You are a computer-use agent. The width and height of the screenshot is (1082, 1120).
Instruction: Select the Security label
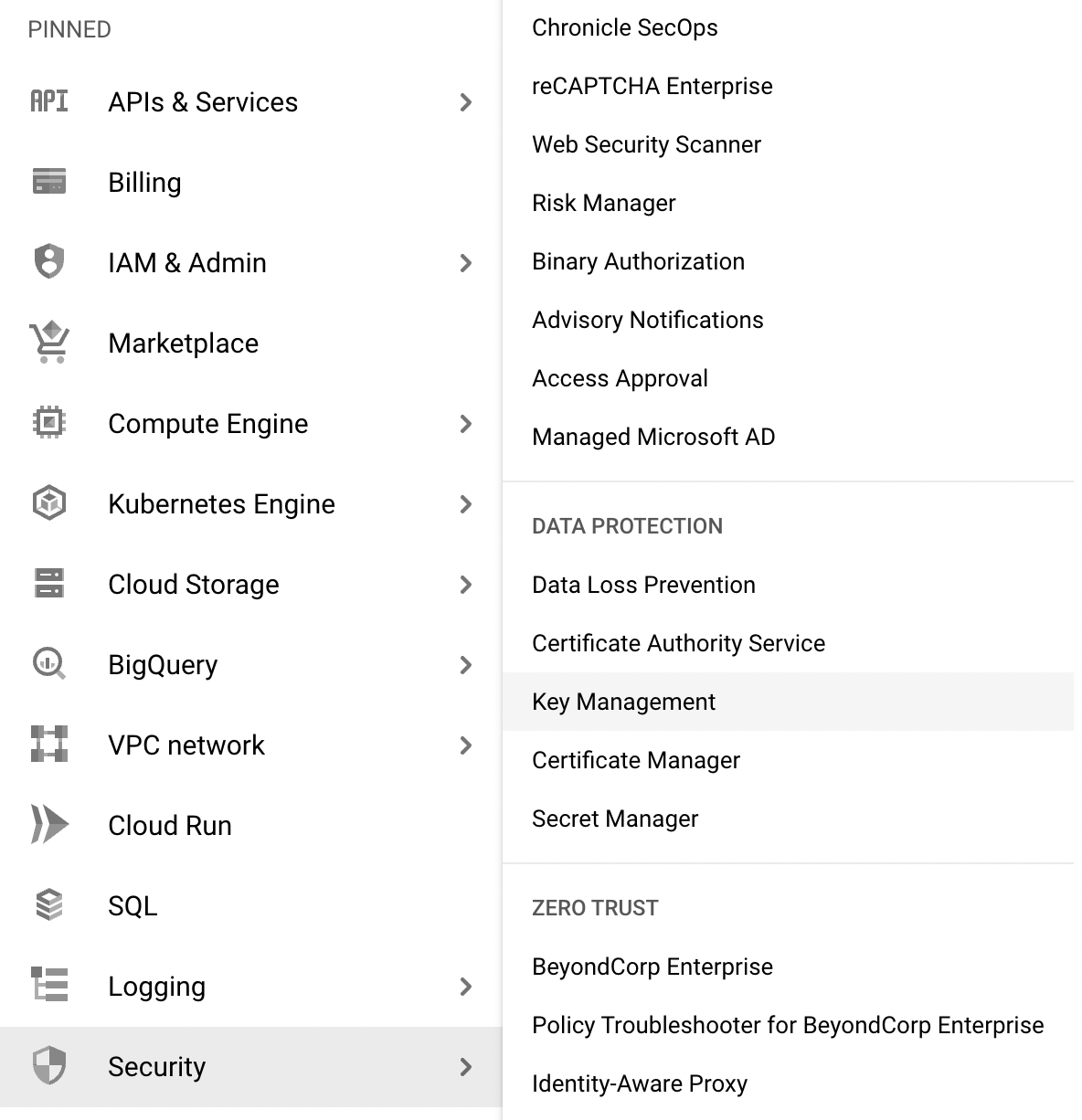click(x=156, y=1067)
